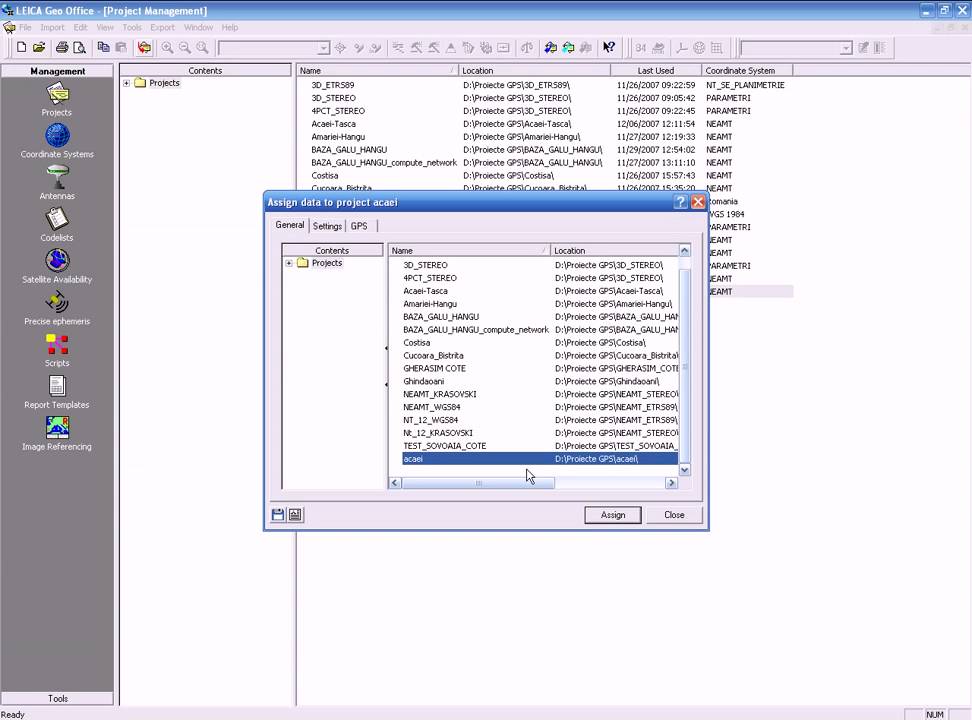972x720 pixels.
Task: Click the dialog horizontal scroll right arrow
Action: (x=671, y=483)
